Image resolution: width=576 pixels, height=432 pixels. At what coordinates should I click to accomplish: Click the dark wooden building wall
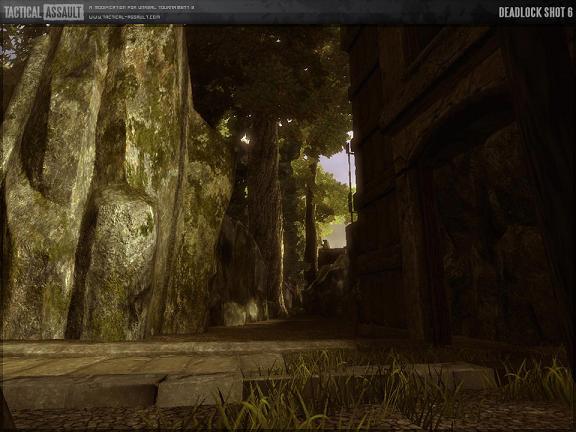click(459, 184)
